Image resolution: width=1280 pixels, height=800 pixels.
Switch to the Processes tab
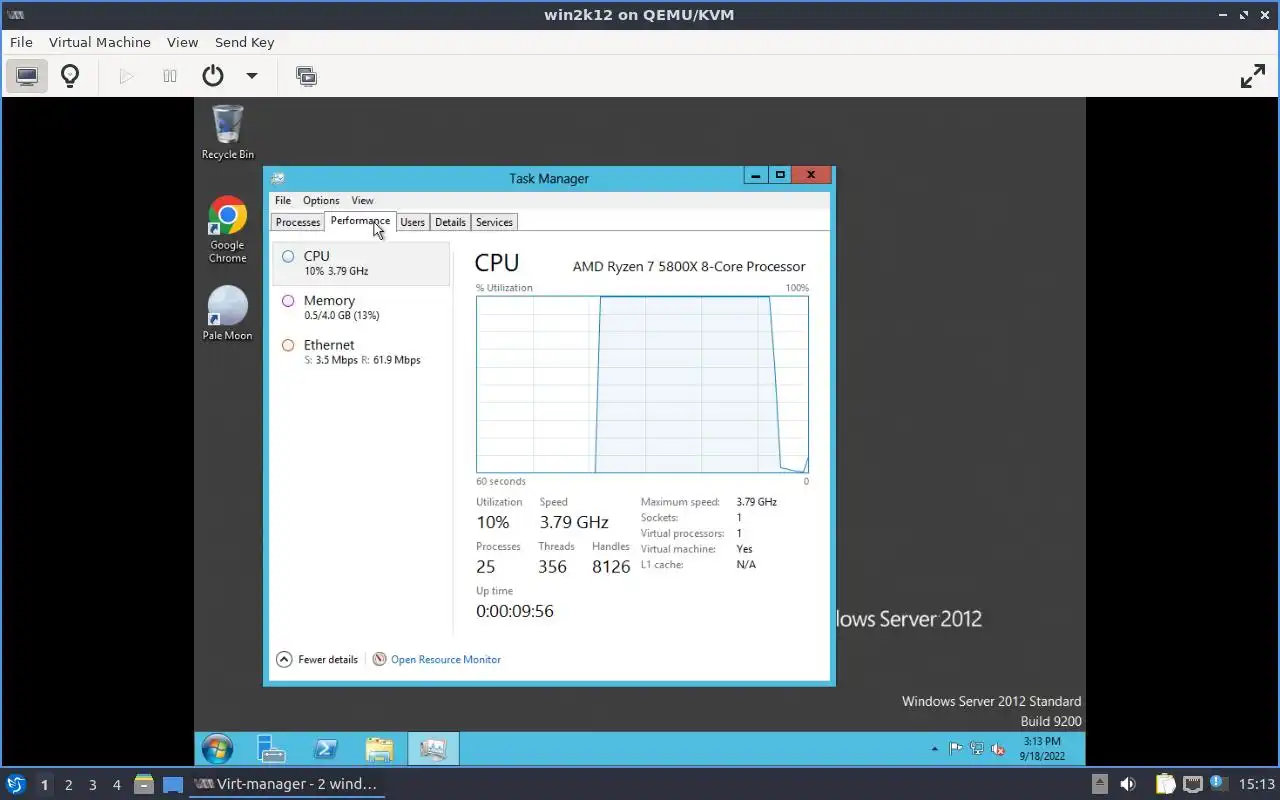298,222
